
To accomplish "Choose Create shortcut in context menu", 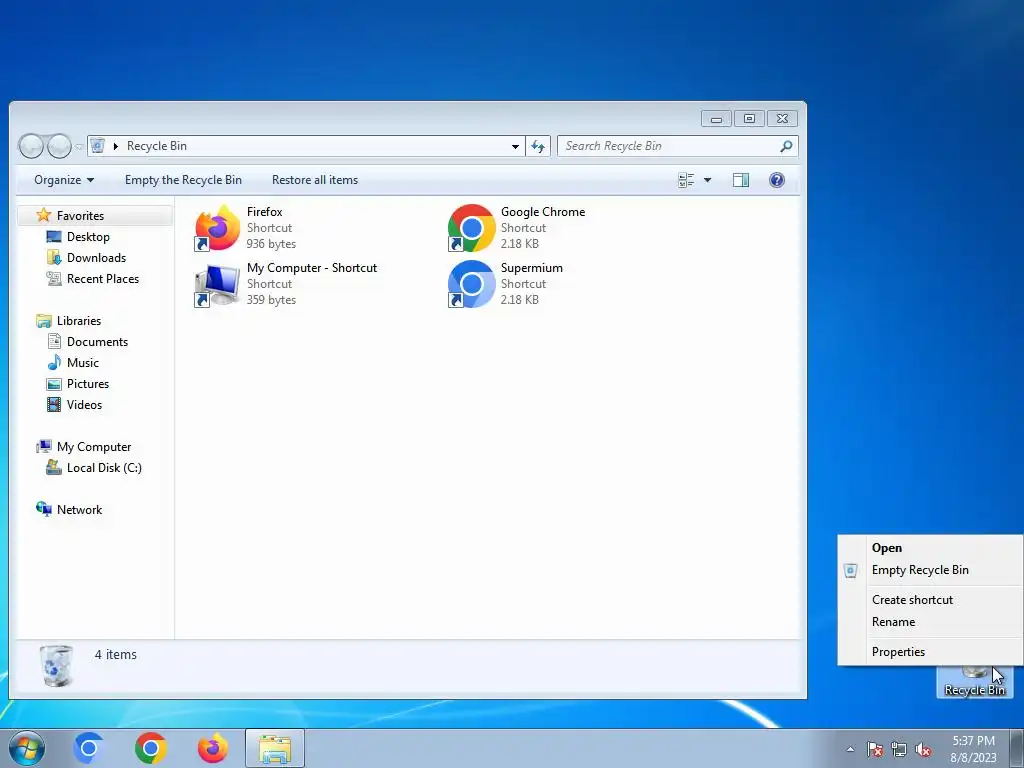I will pyautogui.click(x=930, y=600).
